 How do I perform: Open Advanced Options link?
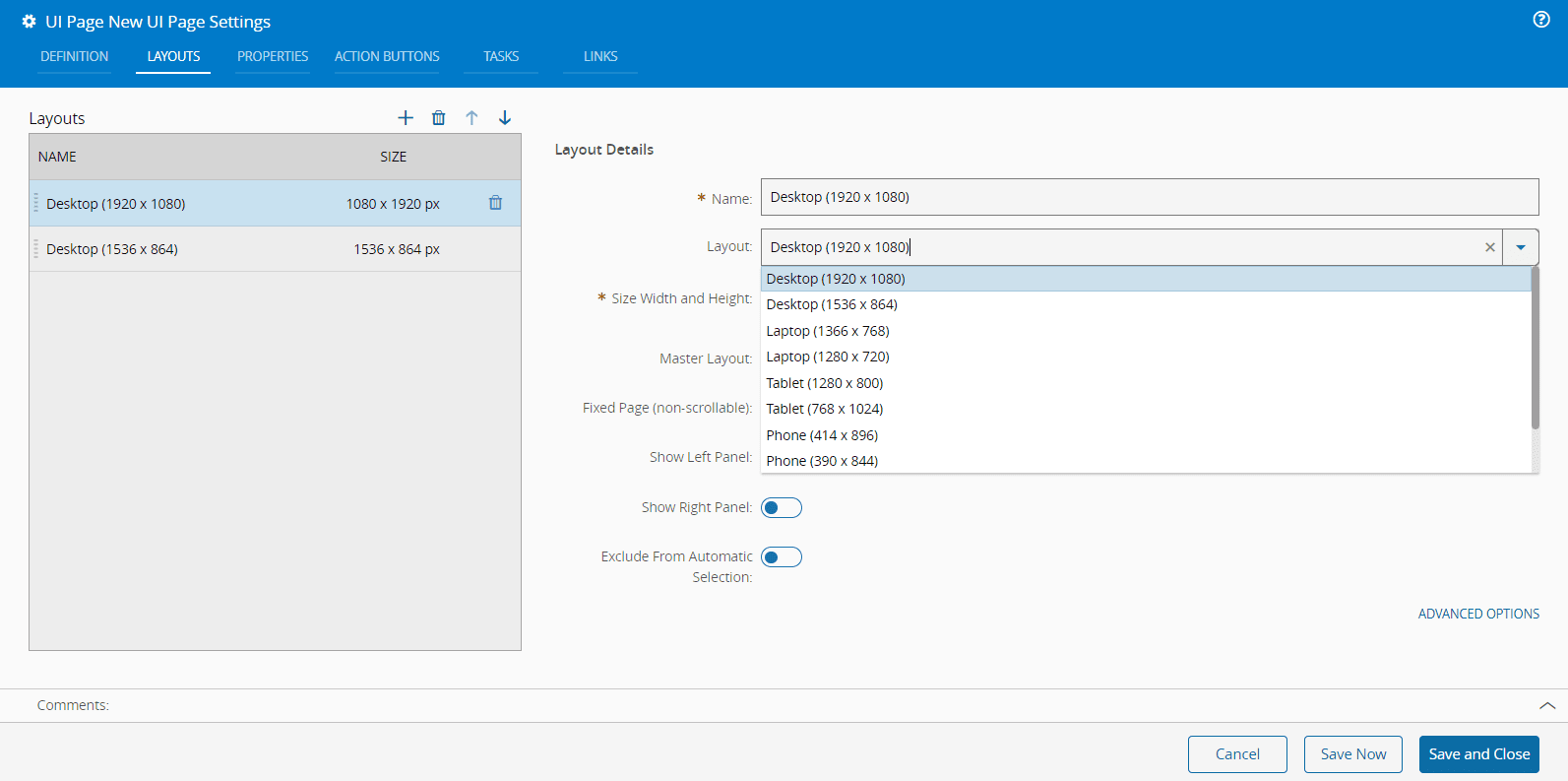(1478, 614)
